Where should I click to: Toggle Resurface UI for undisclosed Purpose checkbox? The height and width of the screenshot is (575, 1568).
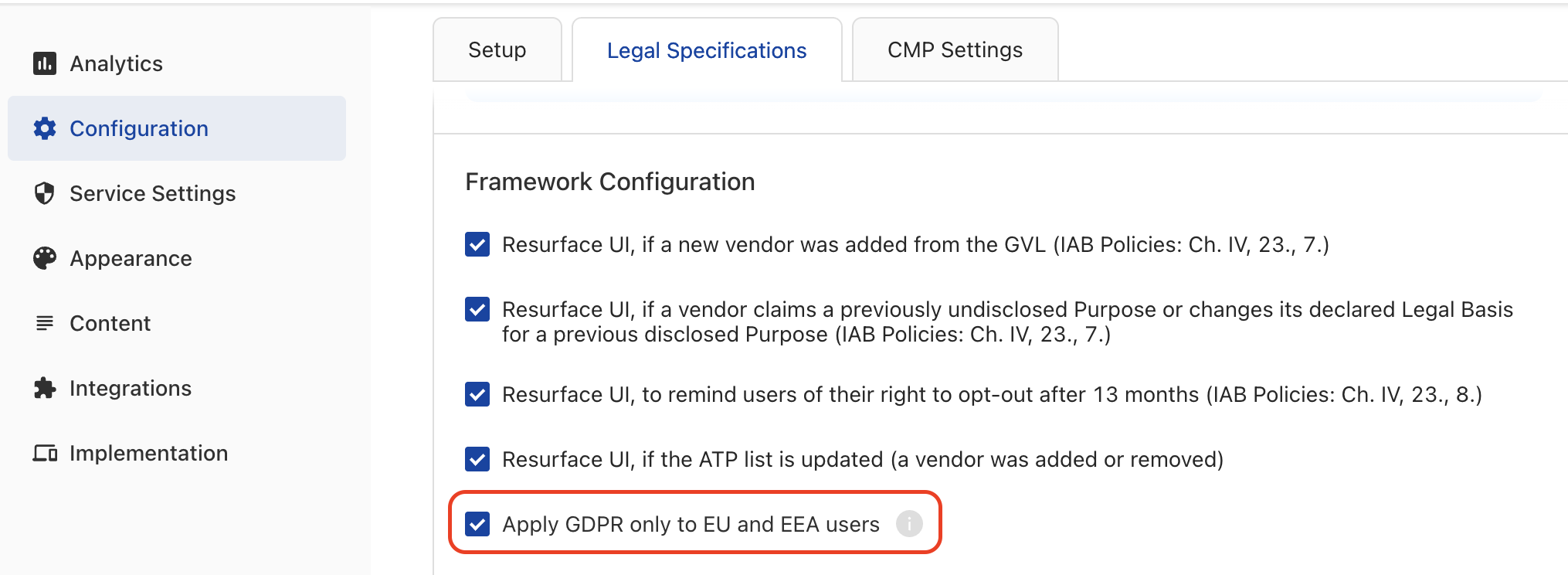pos(477,309)
